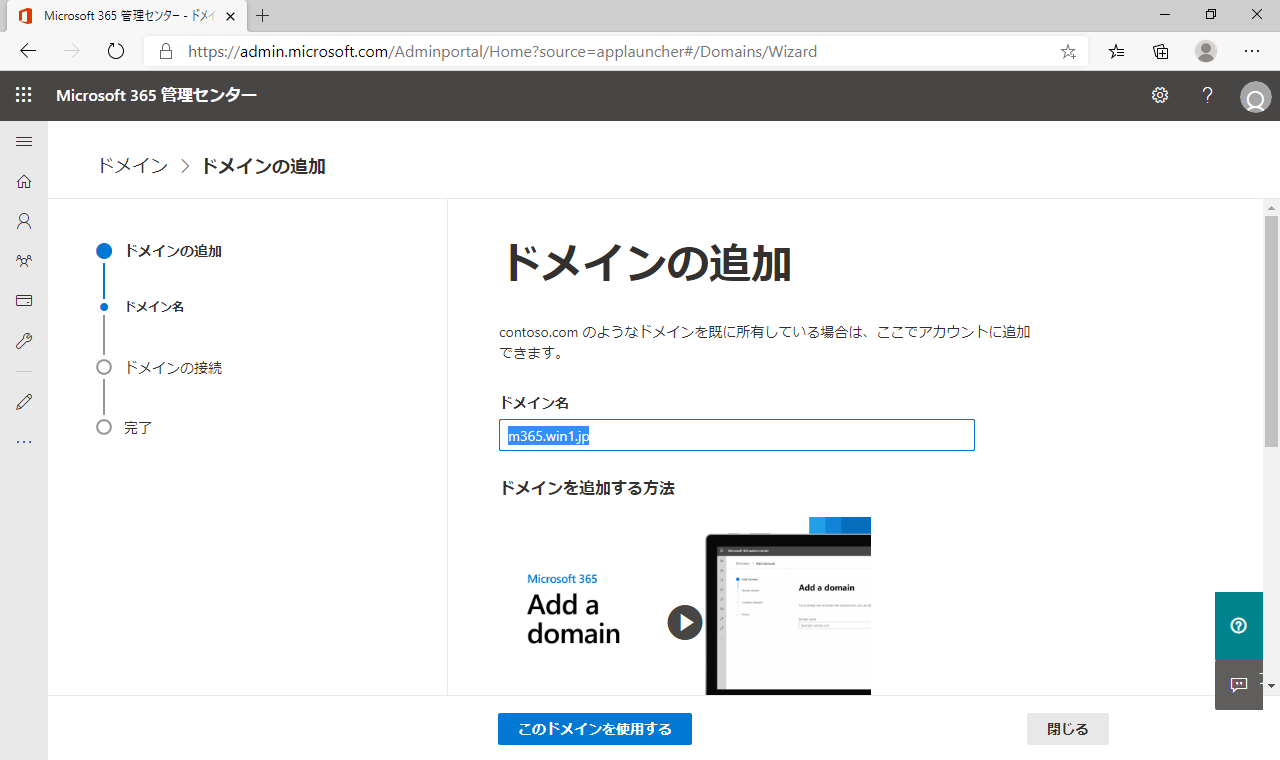Click the Microsoft 365 管理センター title
1280x760 pixels.
(157, 95)
